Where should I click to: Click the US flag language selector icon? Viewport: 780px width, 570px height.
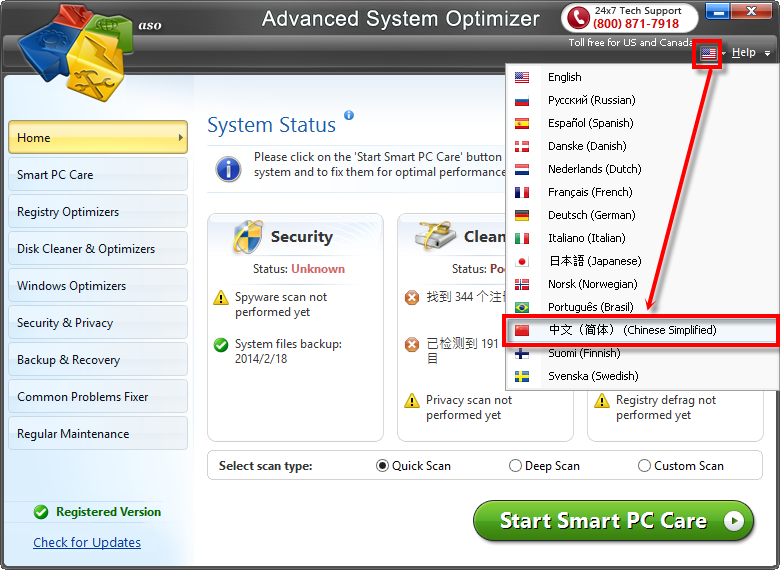(708, 53)
